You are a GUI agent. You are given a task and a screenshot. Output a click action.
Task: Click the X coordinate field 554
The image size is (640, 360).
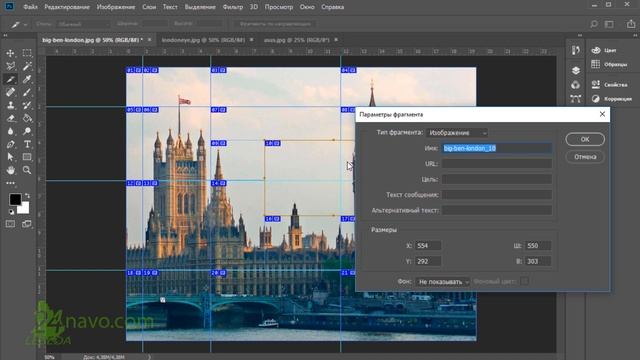tap(428, 246)
